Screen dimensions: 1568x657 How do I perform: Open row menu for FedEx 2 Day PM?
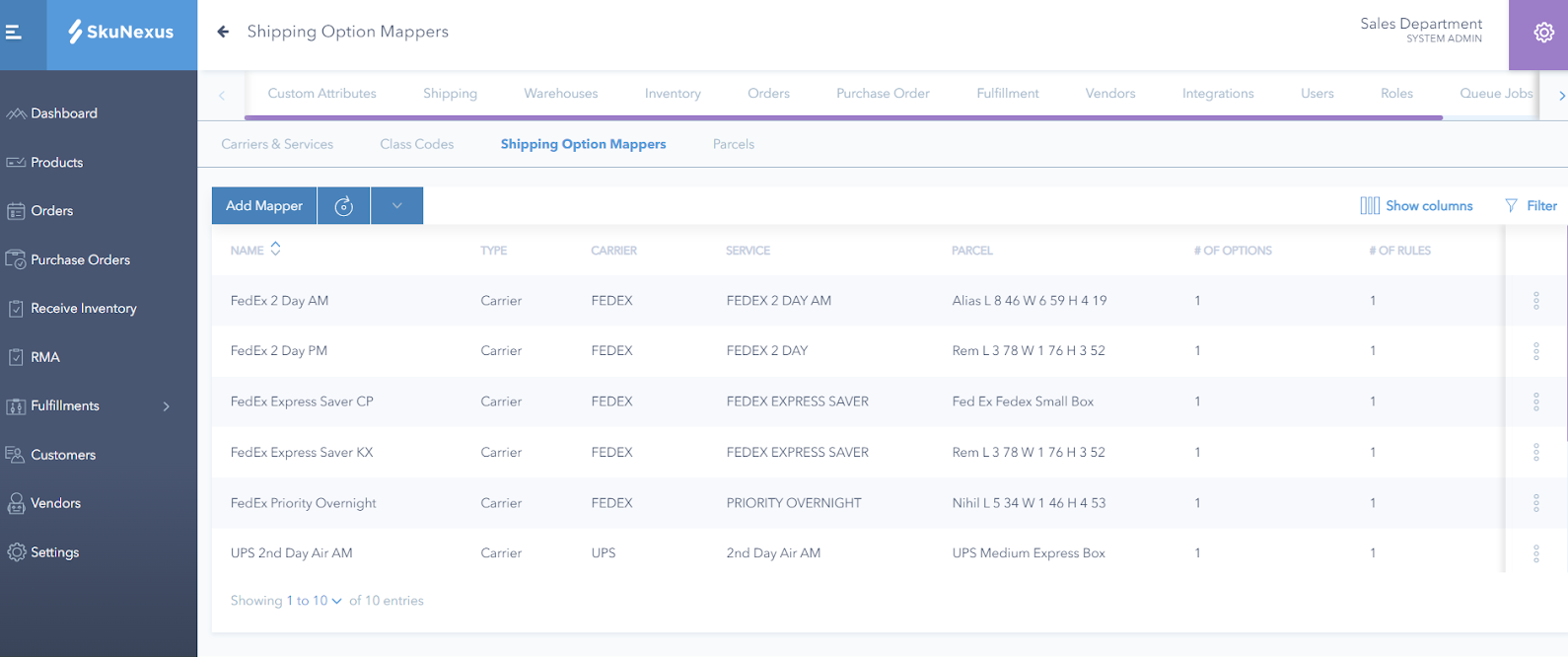pos(1535,351)
